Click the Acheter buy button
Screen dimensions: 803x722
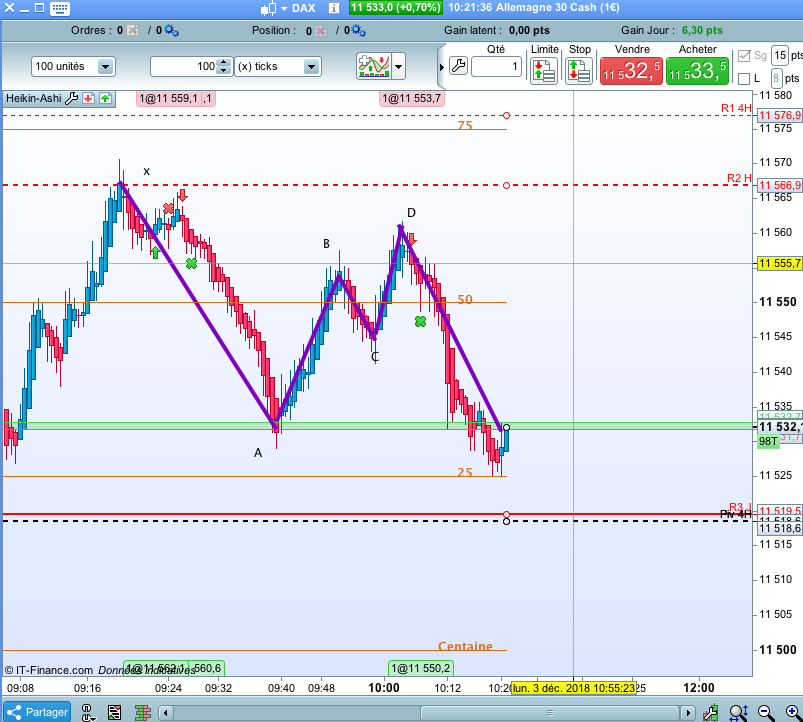(698, 71)
